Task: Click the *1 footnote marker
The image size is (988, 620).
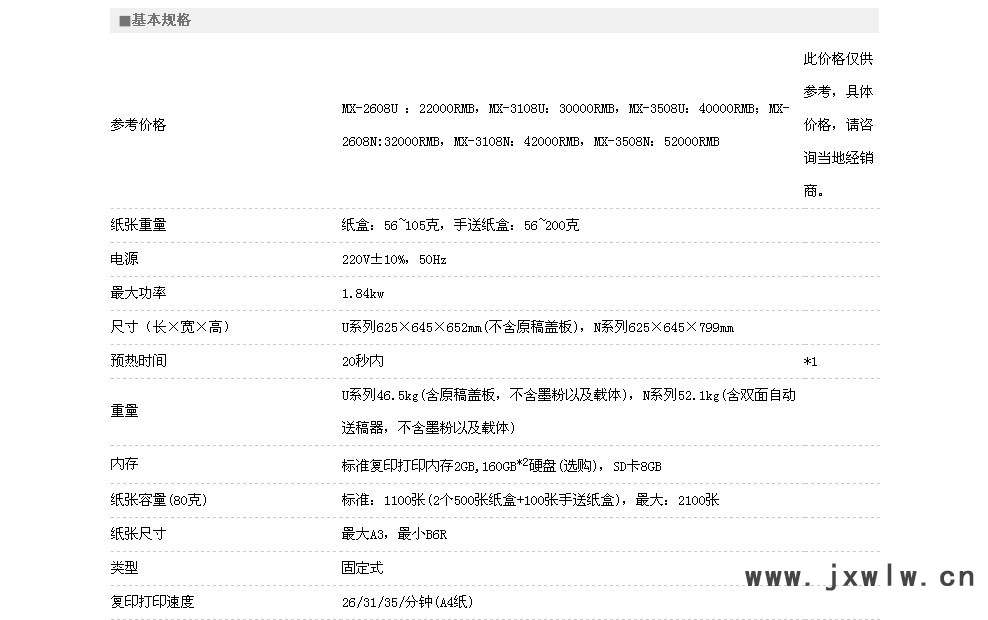Action: pyautogui.click(x=810, y=362)
